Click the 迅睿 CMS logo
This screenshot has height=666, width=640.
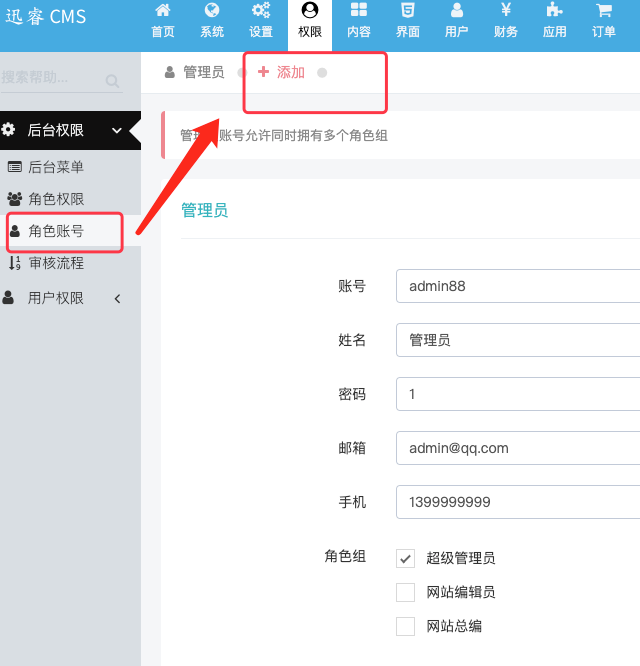(x=46, y=17)
